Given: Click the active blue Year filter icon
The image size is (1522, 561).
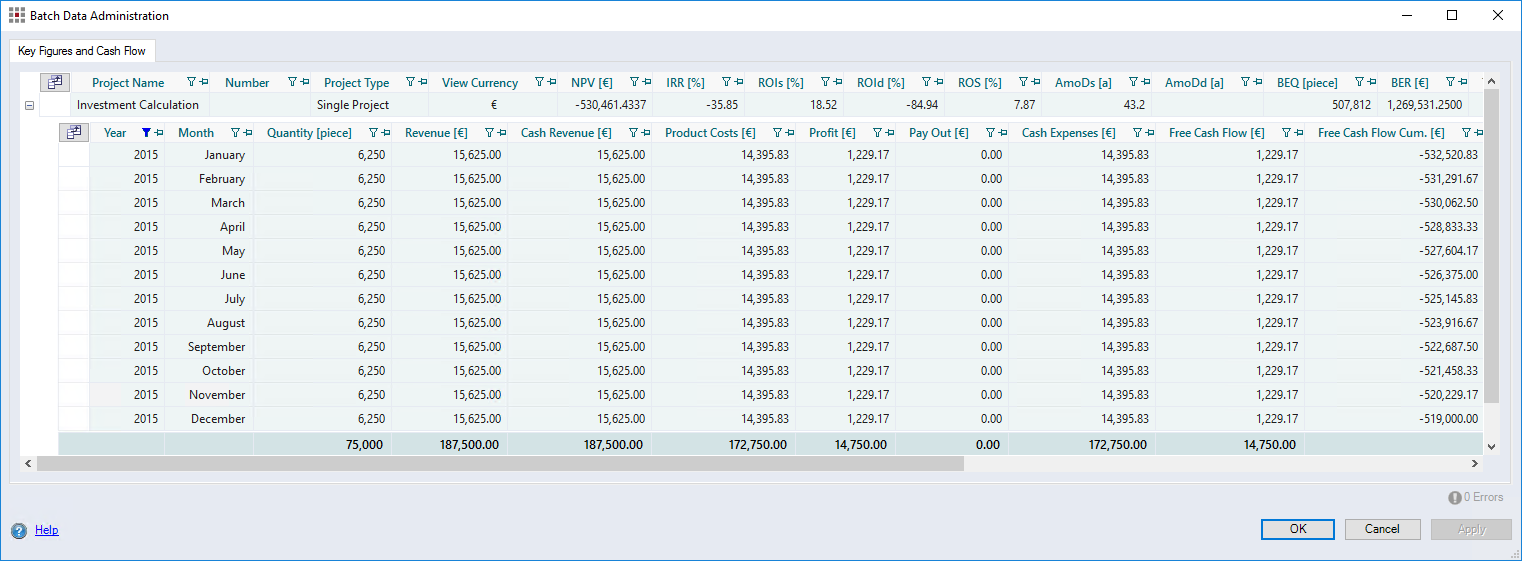Looking at the screenshot, I should pos(147,133).
